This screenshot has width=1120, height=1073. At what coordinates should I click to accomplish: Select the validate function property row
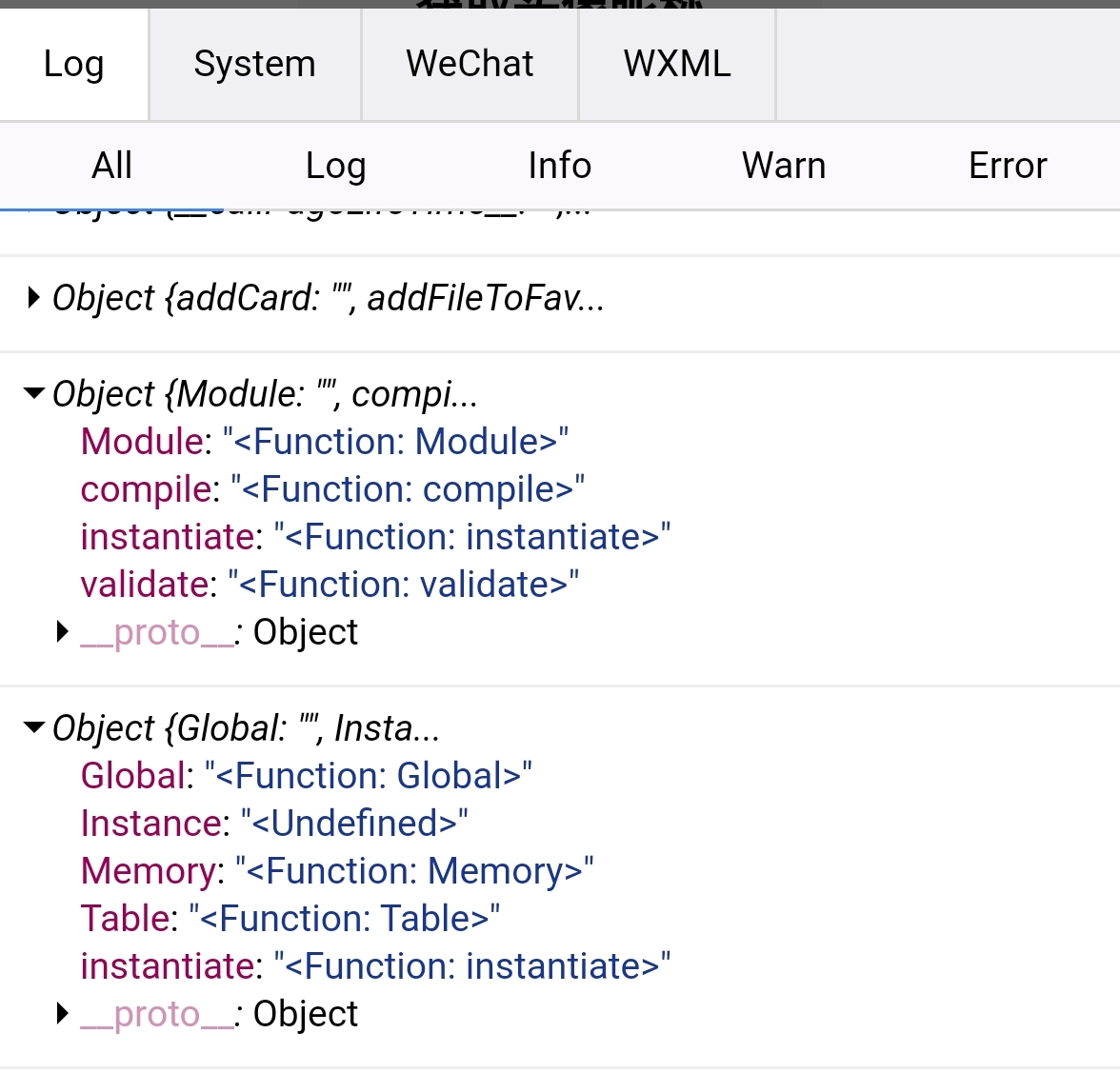330,585
